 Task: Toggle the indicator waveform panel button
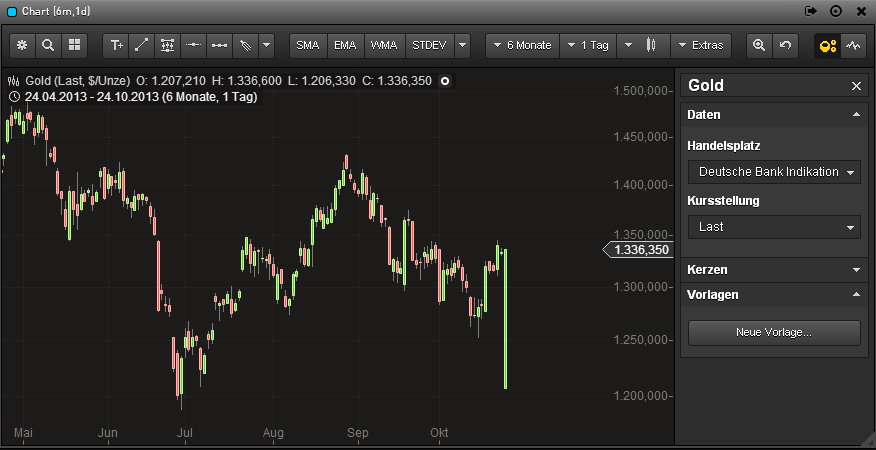coord(853,45)
